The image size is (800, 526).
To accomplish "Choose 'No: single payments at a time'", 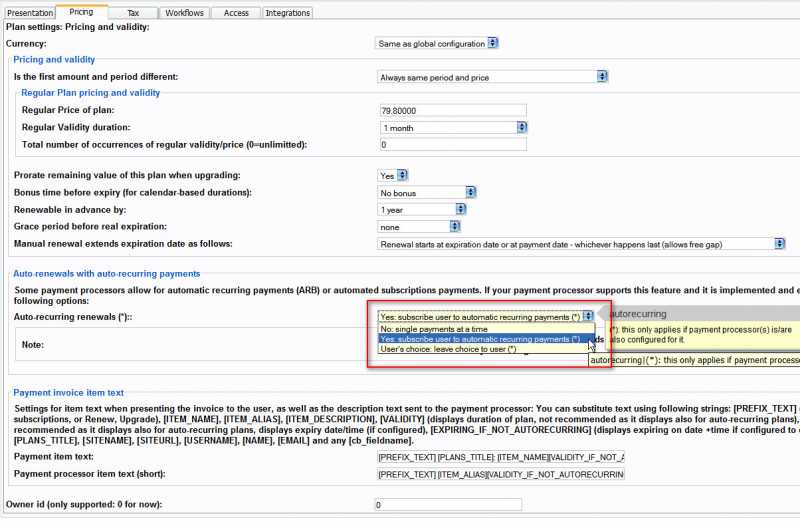I will [x=486, y=329].
